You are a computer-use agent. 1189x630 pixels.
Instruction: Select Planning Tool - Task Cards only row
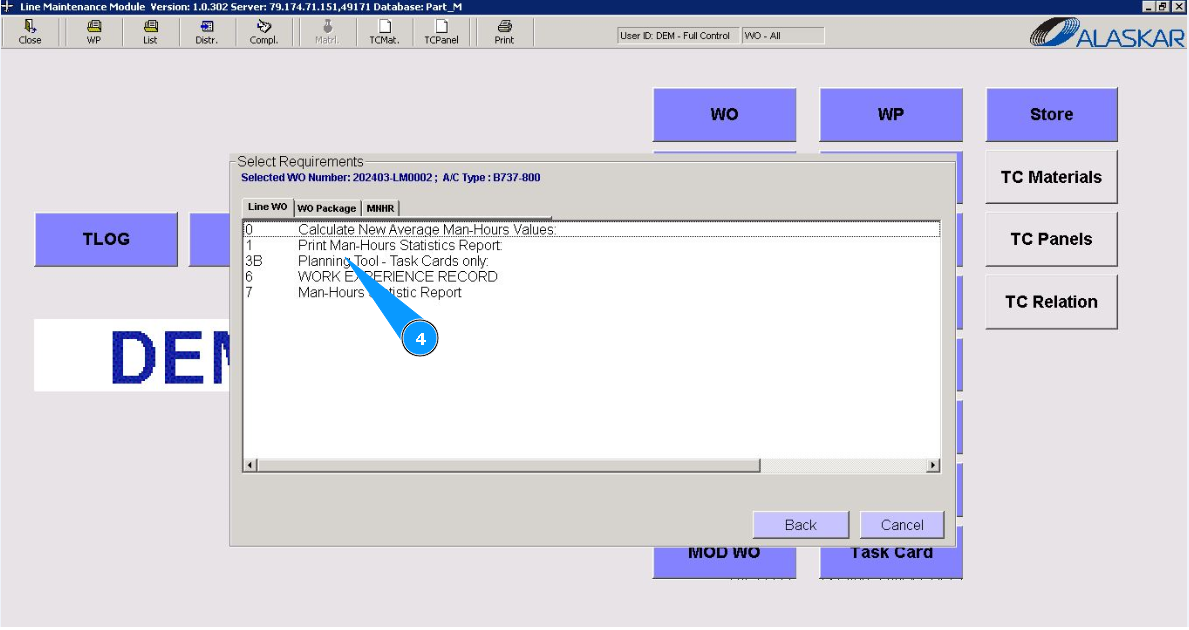click(591, 261)
